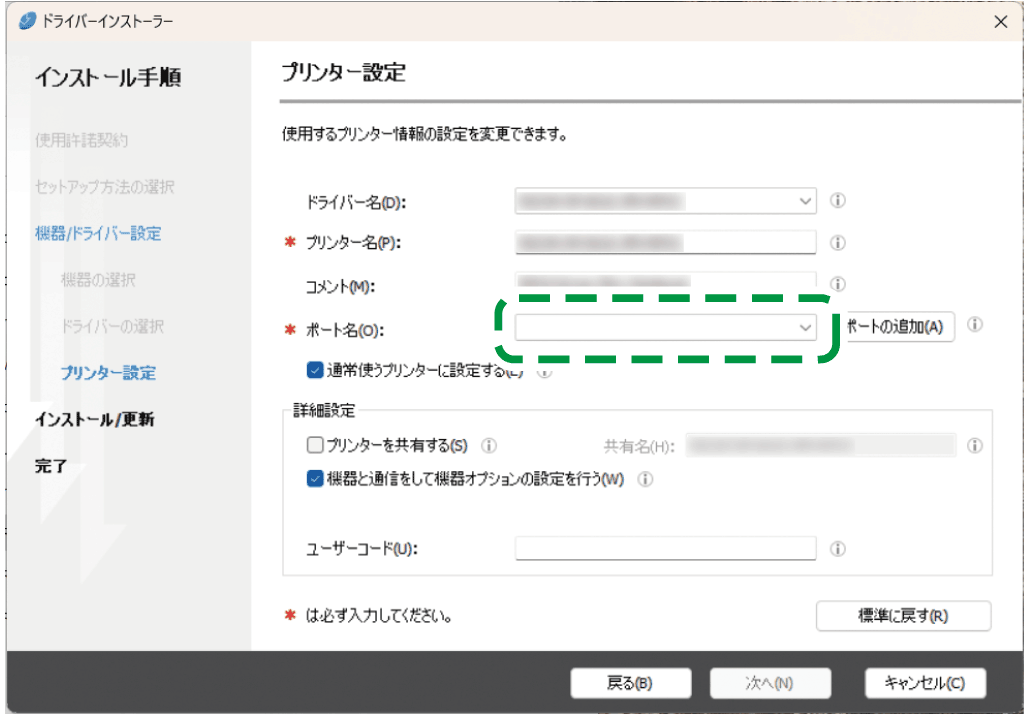Click info icon beside 機器と通信をして機器オプションの設定を行う
Viewport: 1028px width, 718px height.
pos(646,479)
